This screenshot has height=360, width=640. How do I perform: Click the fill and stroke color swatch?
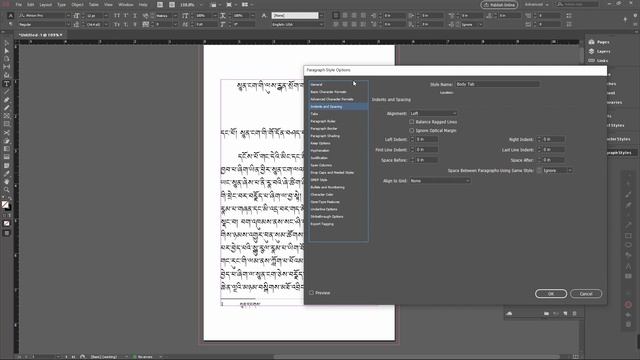6,205
